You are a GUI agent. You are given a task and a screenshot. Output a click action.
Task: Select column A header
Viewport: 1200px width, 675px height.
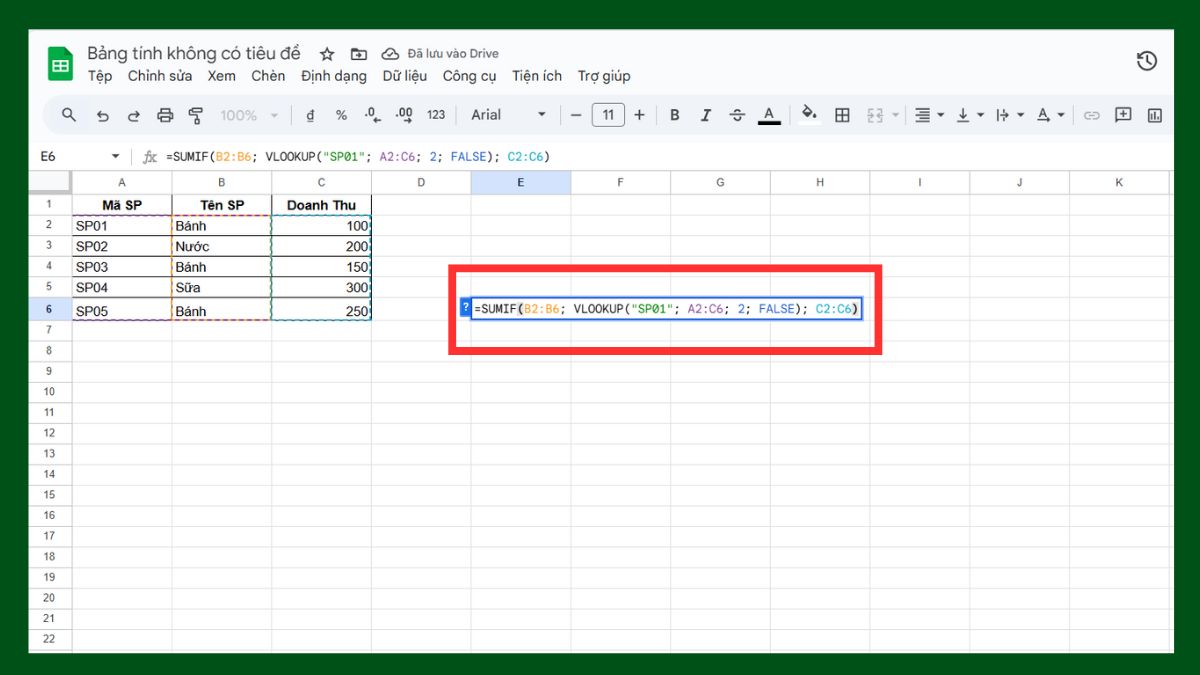(122, 182)
